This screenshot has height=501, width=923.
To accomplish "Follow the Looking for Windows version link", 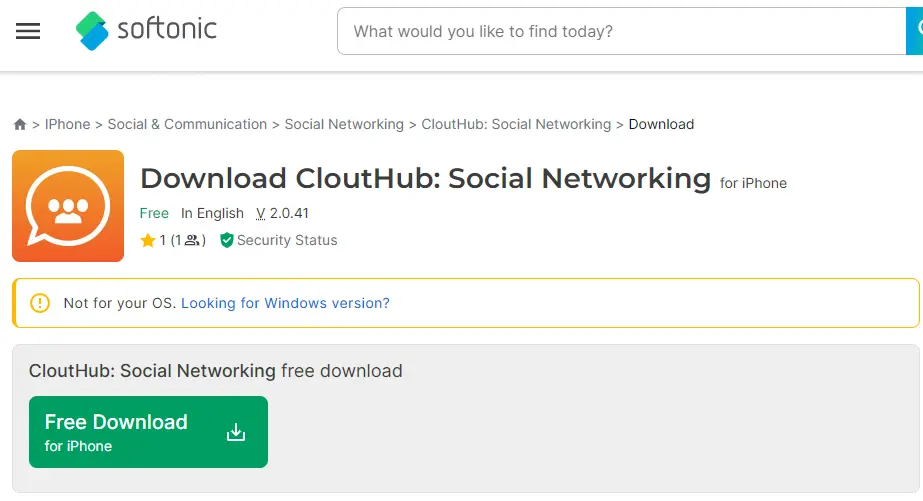I will click(285, 303).
